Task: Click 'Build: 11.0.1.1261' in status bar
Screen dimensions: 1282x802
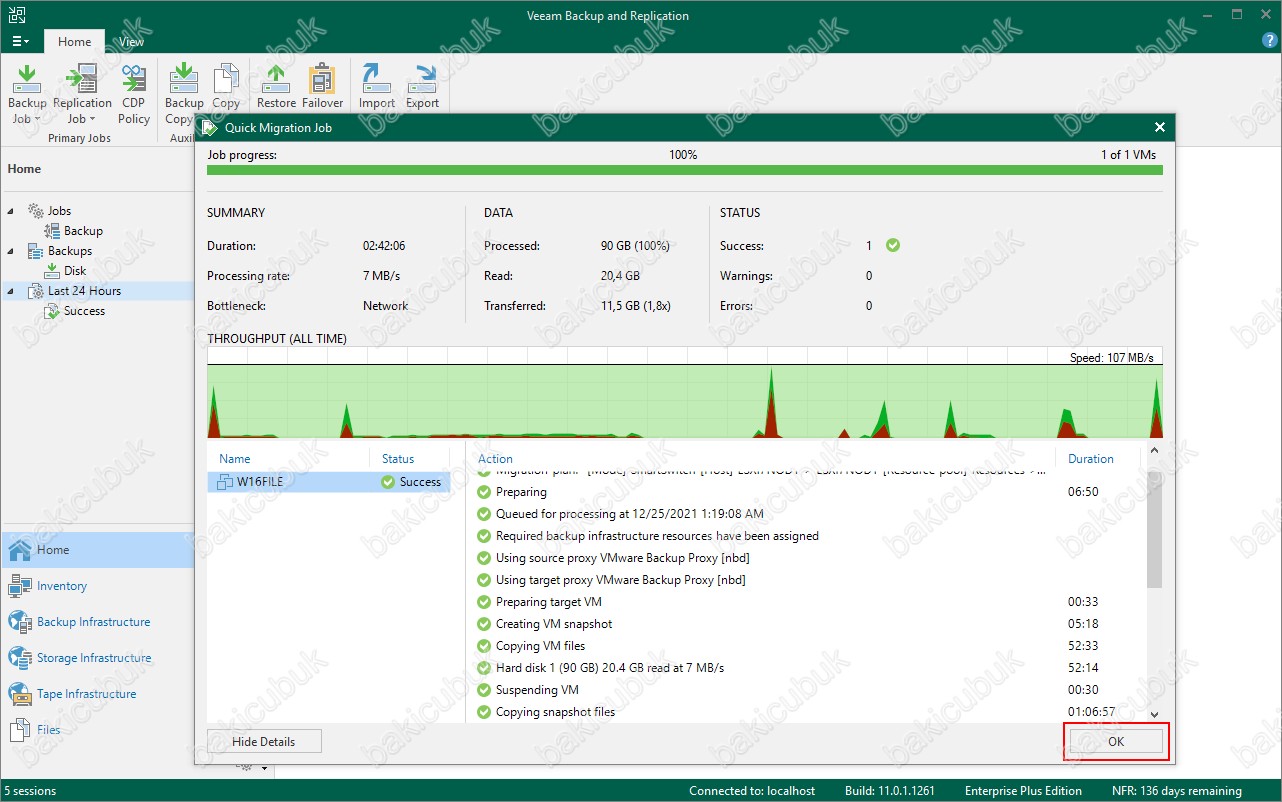Action: pyautogui.click(x=890, y=791)
